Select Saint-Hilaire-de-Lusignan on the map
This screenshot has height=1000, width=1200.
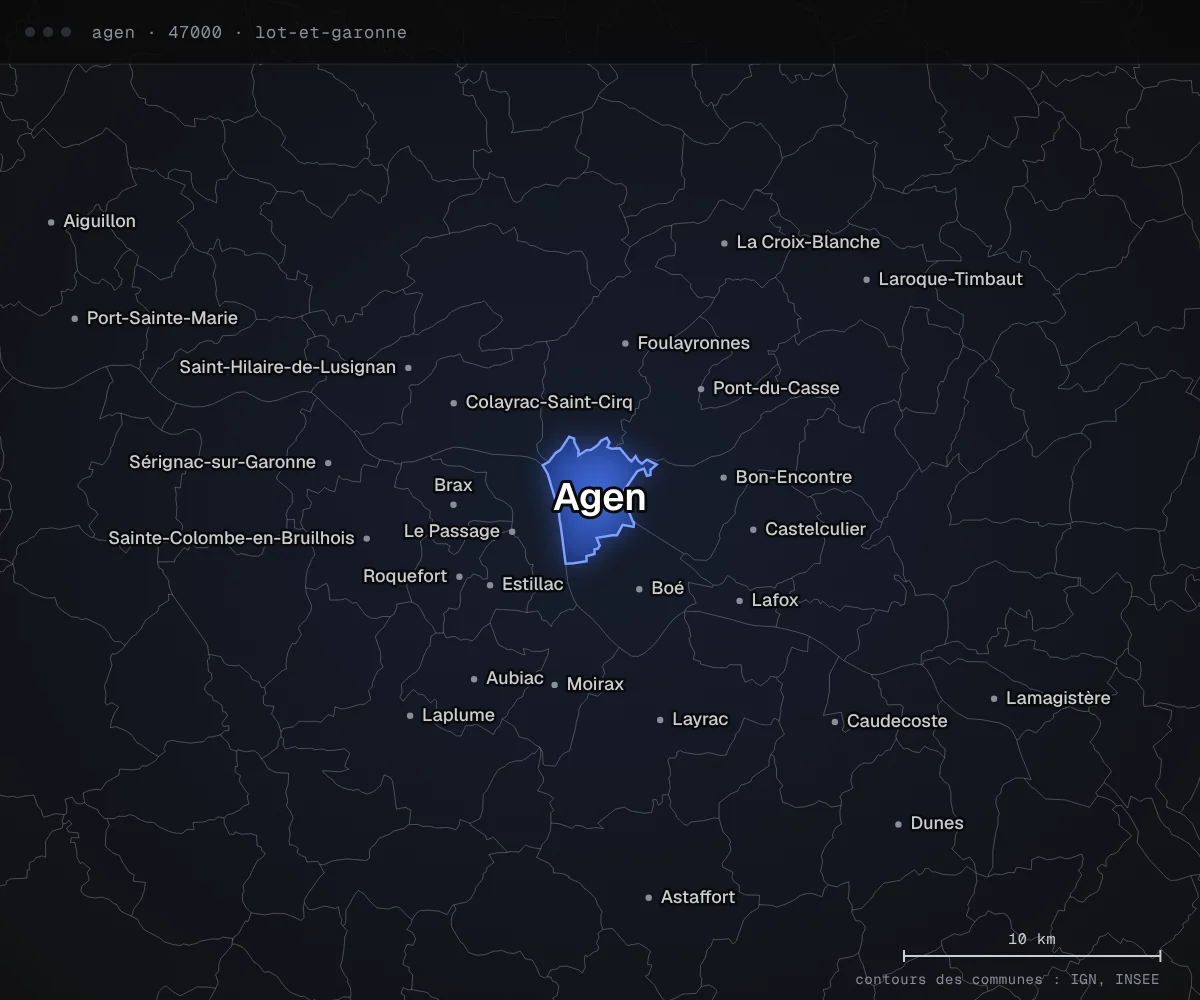pyautogui.click(x=288, y=367)
